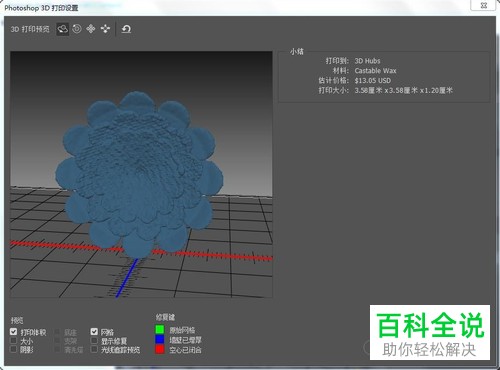Click the green 原始网格 color swatch

pyautogui.click(x=160, y=330)
